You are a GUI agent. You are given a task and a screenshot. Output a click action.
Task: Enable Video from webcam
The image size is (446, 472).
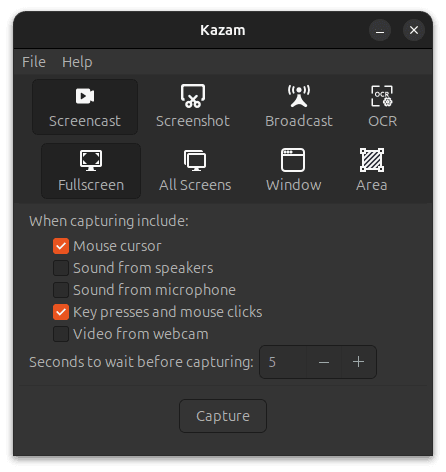click(61, 334)
